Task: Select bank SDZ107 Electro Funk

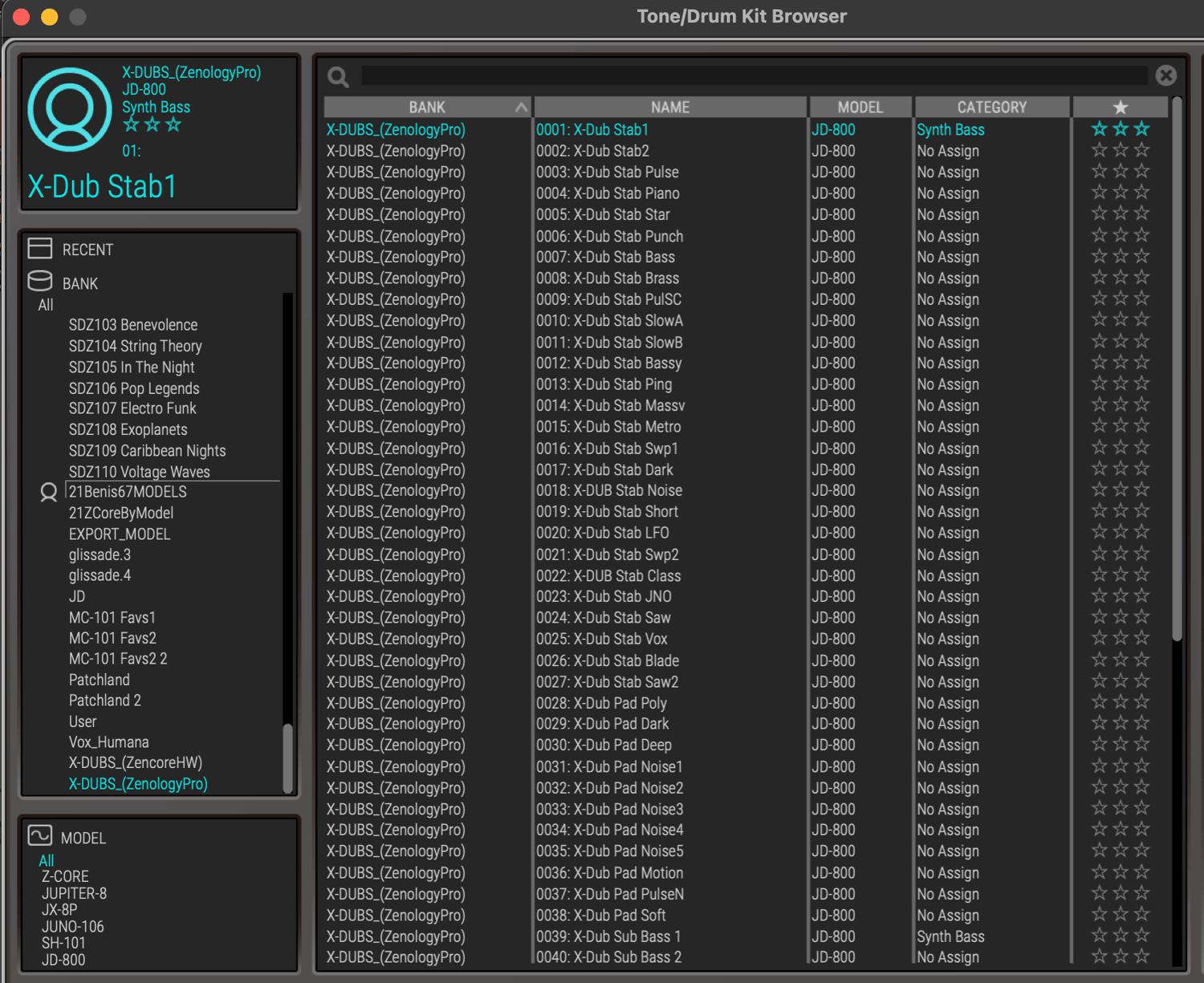Action: click(132, 408)
